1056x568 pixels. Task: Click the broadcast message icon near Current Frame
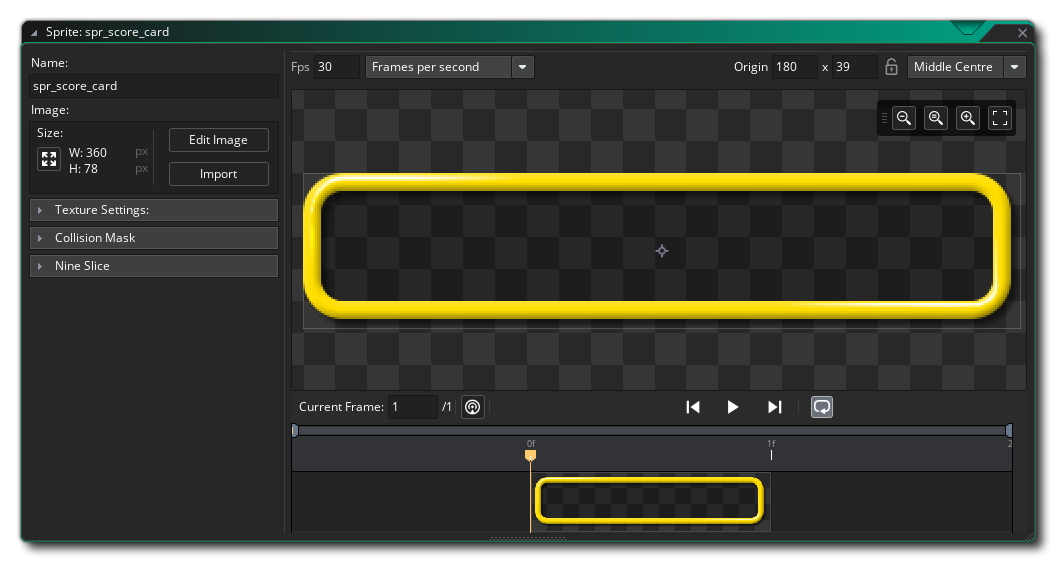[x=473, y=407]
